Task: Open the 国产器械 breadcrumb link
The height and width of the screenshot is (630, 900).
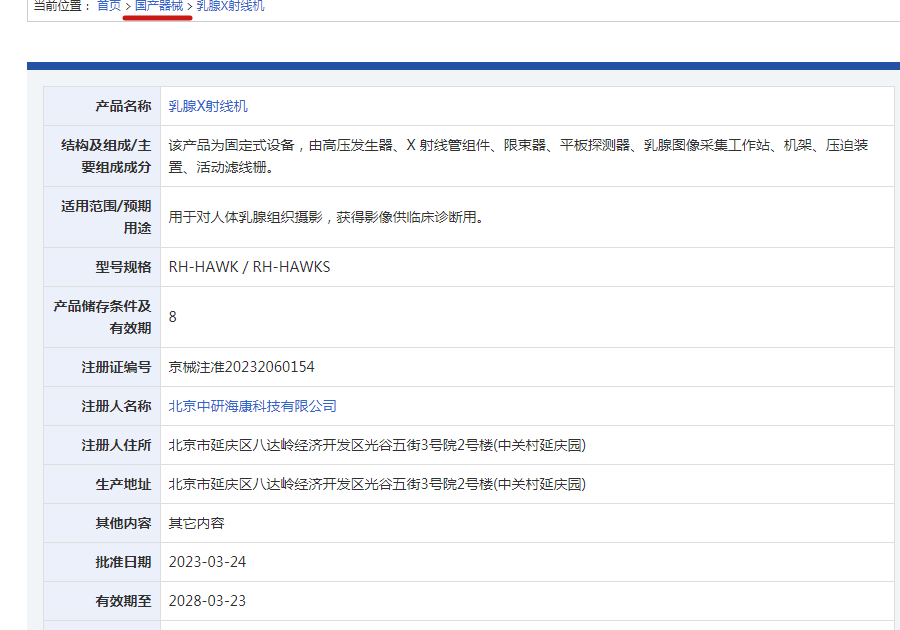Action: point(158,6)
